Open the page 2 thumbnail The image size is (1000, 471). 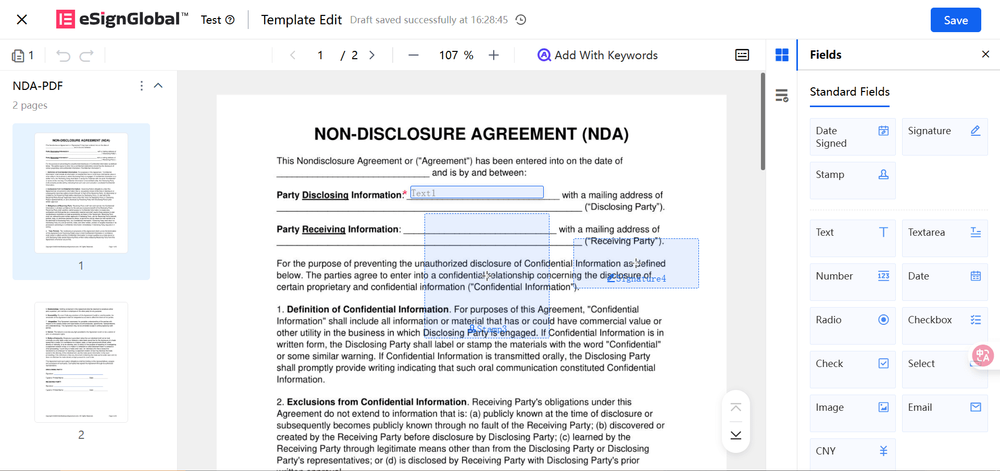81,362
